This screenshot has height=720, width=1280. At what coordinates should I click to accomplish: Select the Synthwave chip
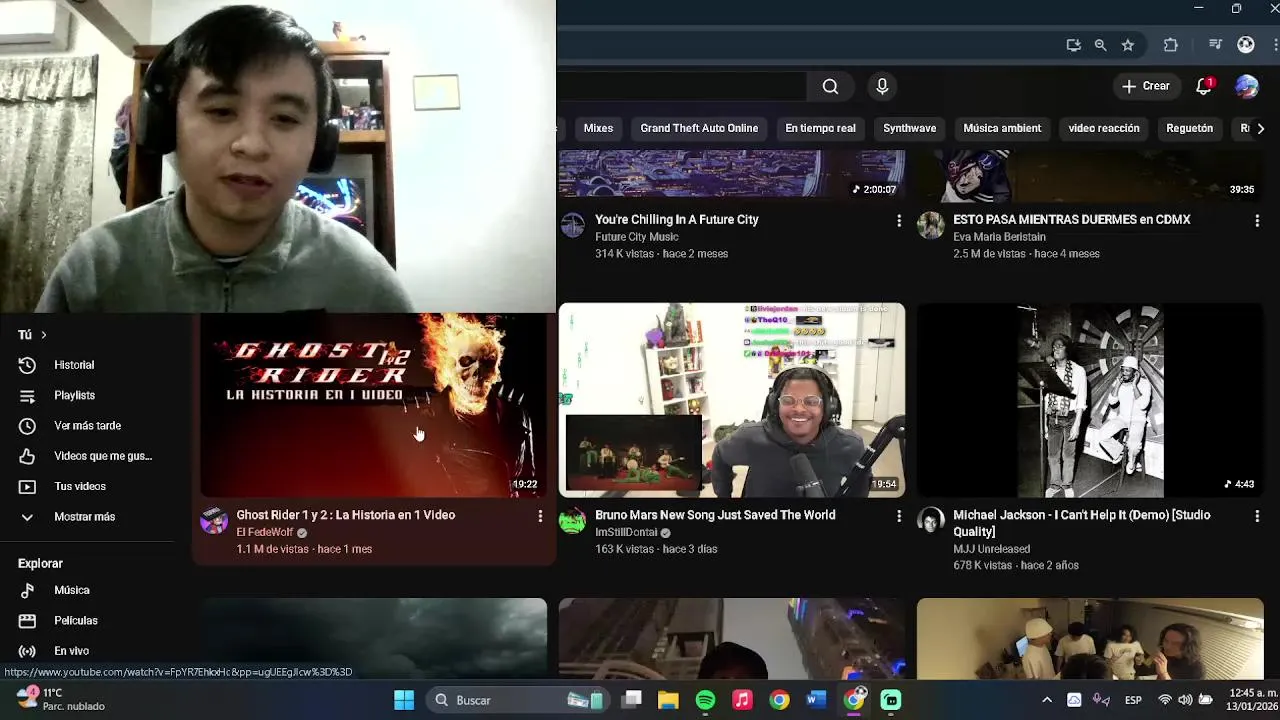pyautogui.click(x=909, y=128)
